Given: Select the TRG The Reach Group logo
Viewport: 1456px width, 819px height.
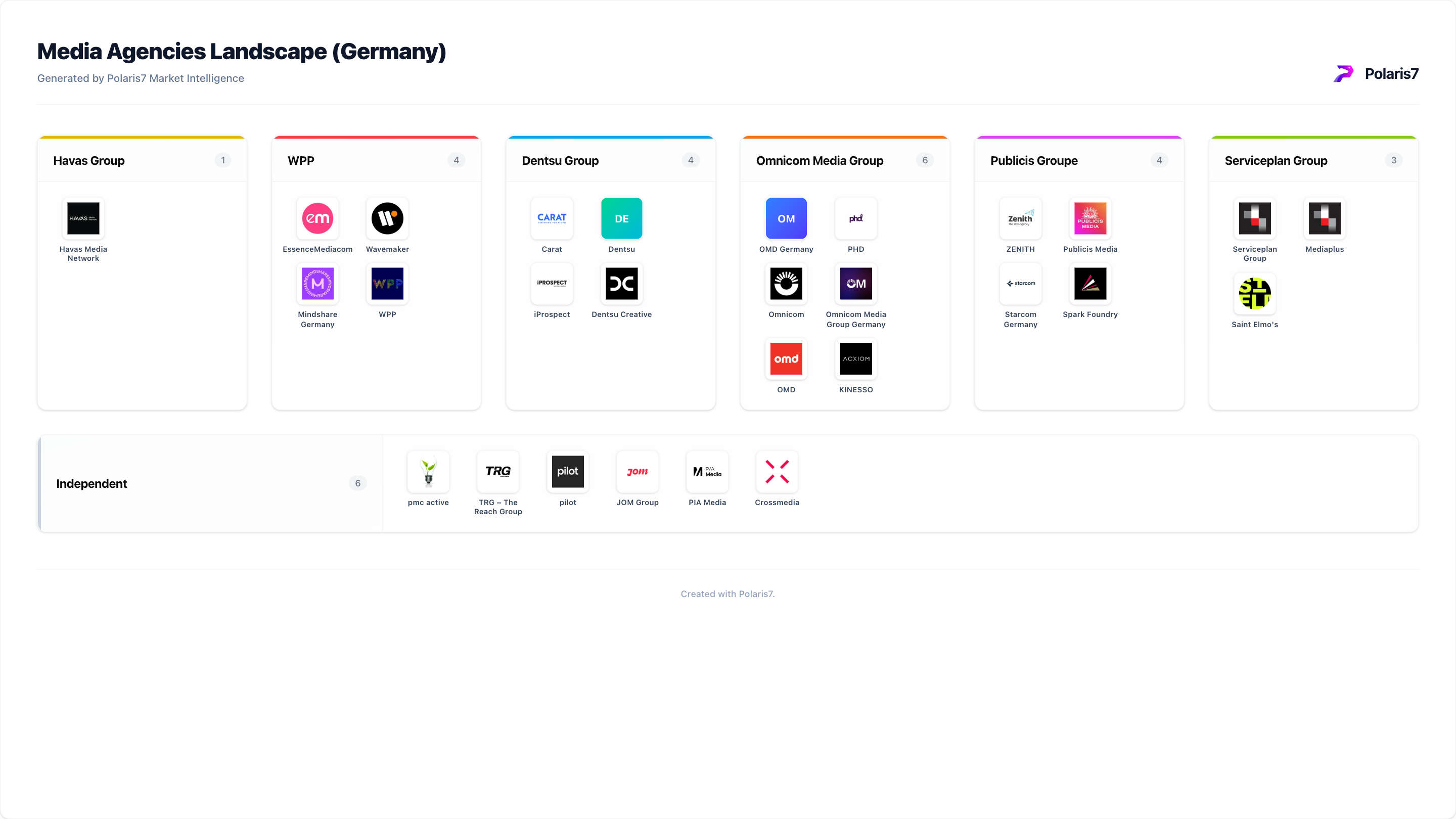Looking at the screenshot, I should point(498,471).
